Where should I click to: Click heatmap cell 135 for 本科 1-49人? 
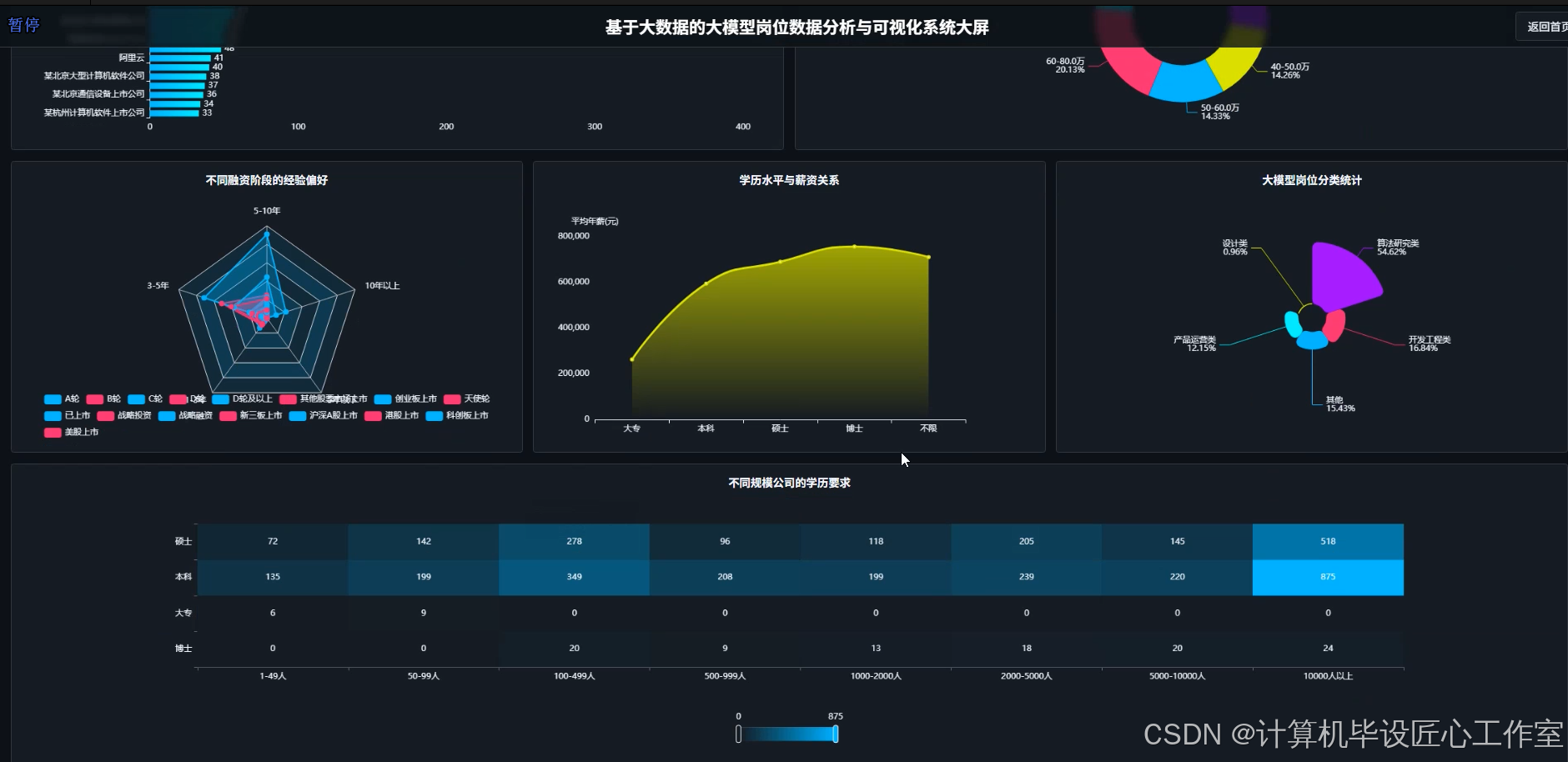(x=273, y=577)
